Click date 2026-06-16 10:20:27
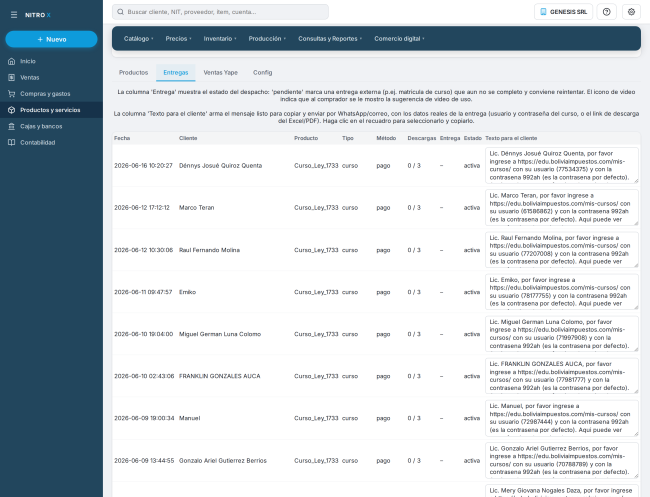The width and height of the screenshot is (650, 497). click(143, 165)
